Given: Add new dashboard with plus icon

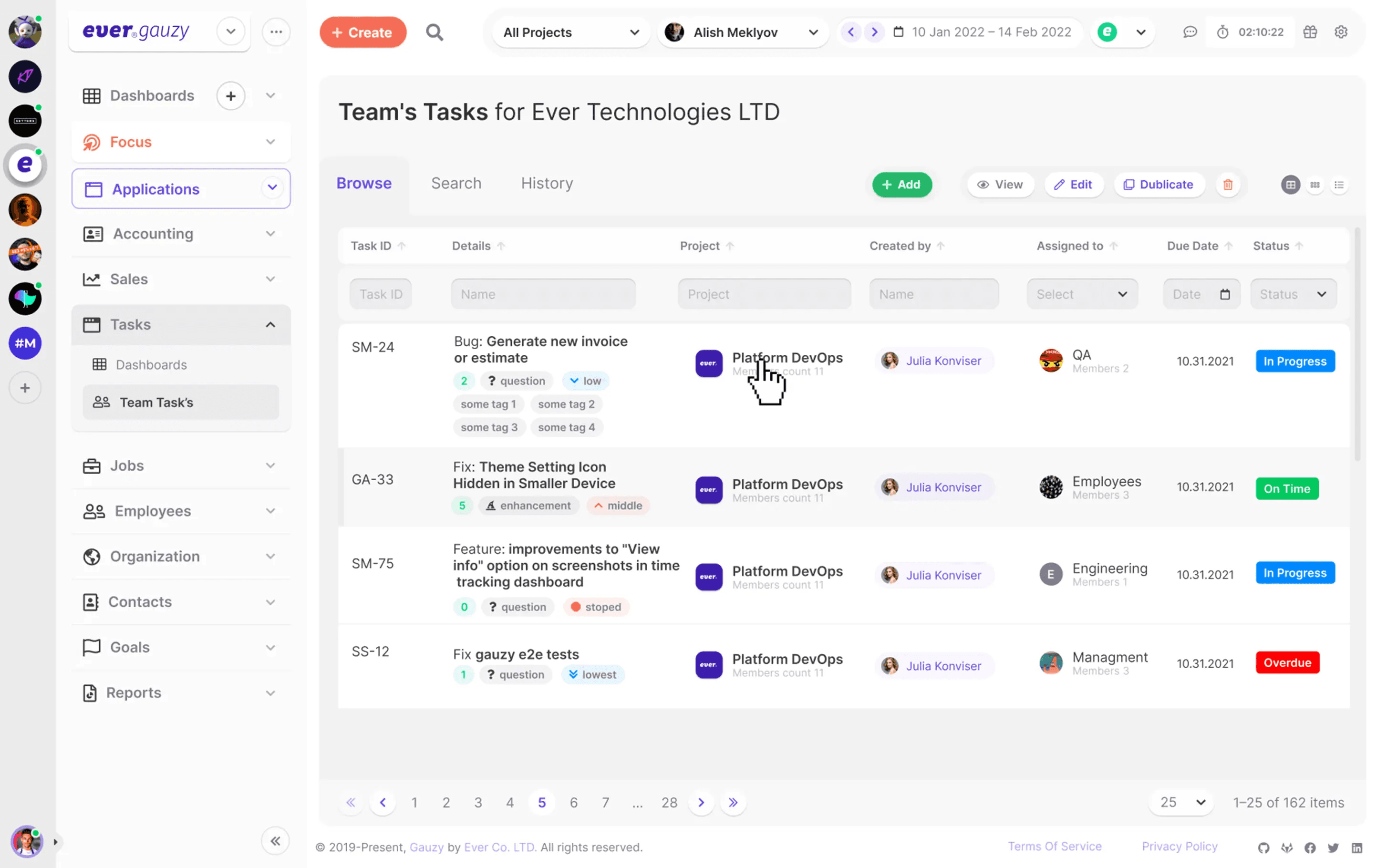Looking at the screenshot, I should point(230,96).
